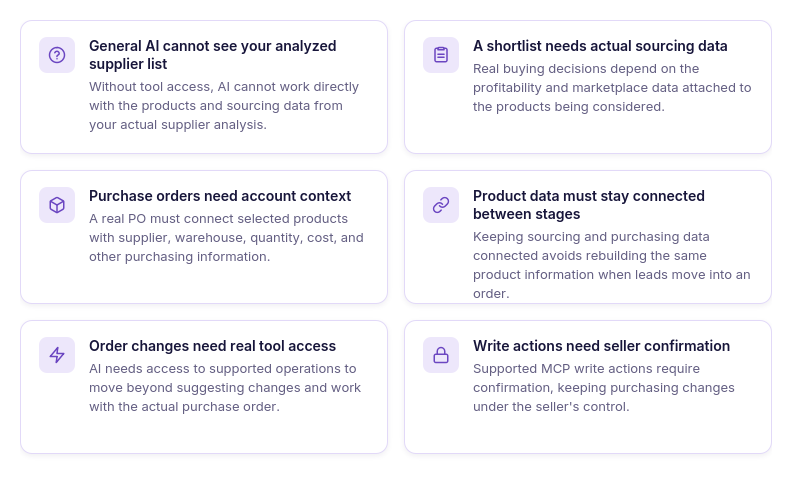Open 'Product data must stay connected between stages' heading

click(x=589, y=205)
